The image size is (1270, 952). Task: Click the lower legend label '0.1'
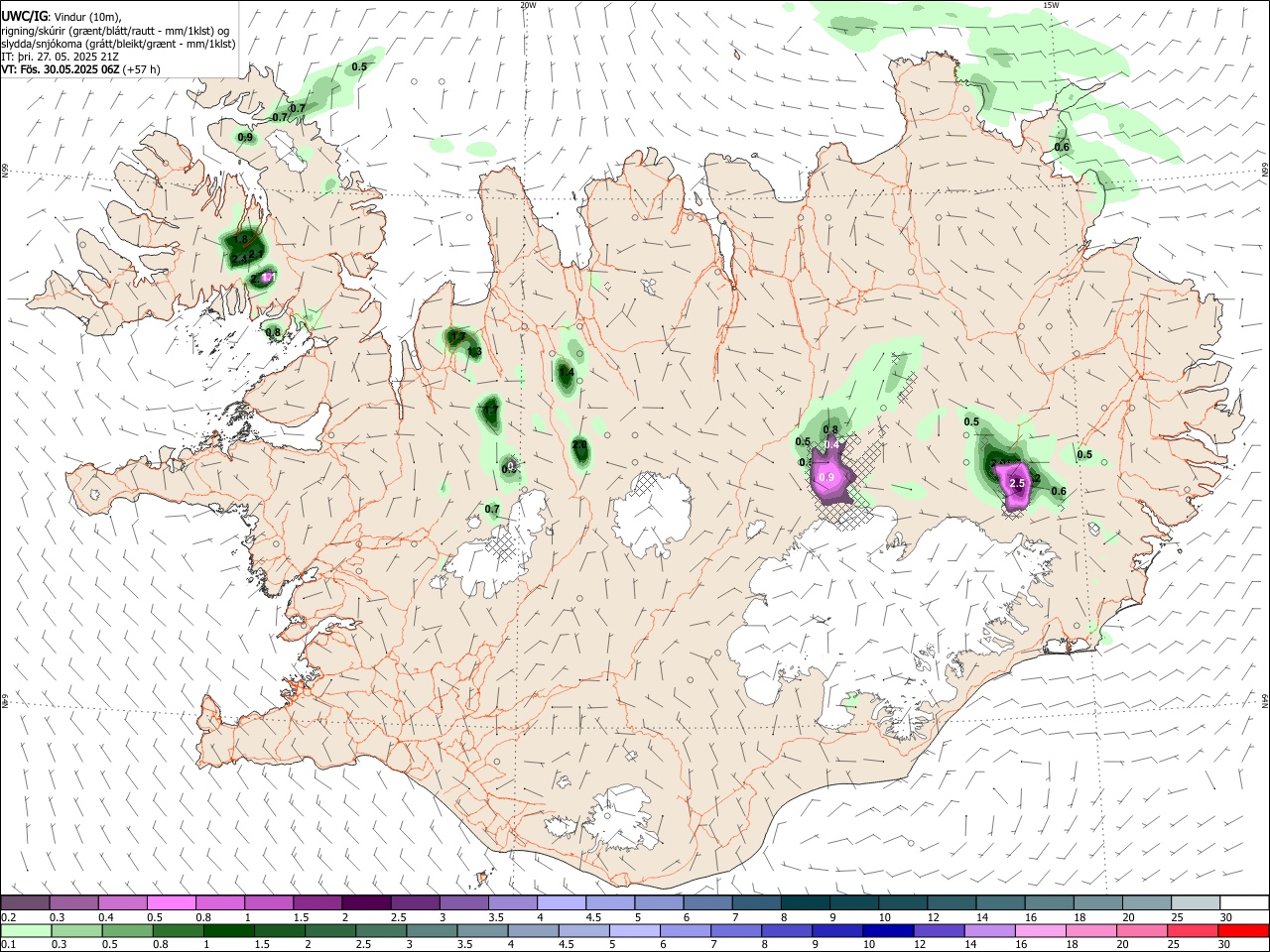coord(10,944)
